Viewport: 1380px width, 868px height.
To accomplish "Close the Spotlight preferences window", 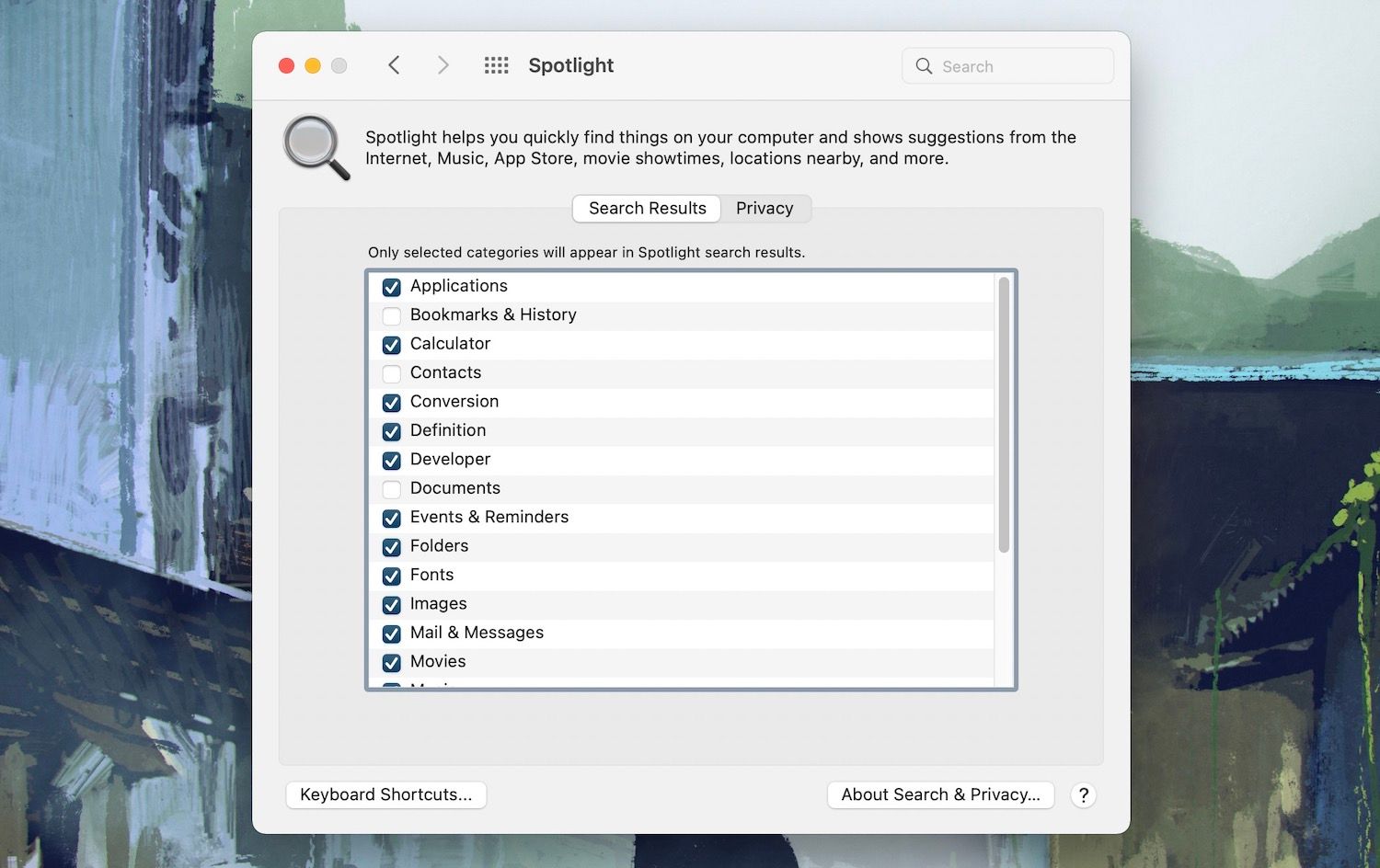I will 286,65.
